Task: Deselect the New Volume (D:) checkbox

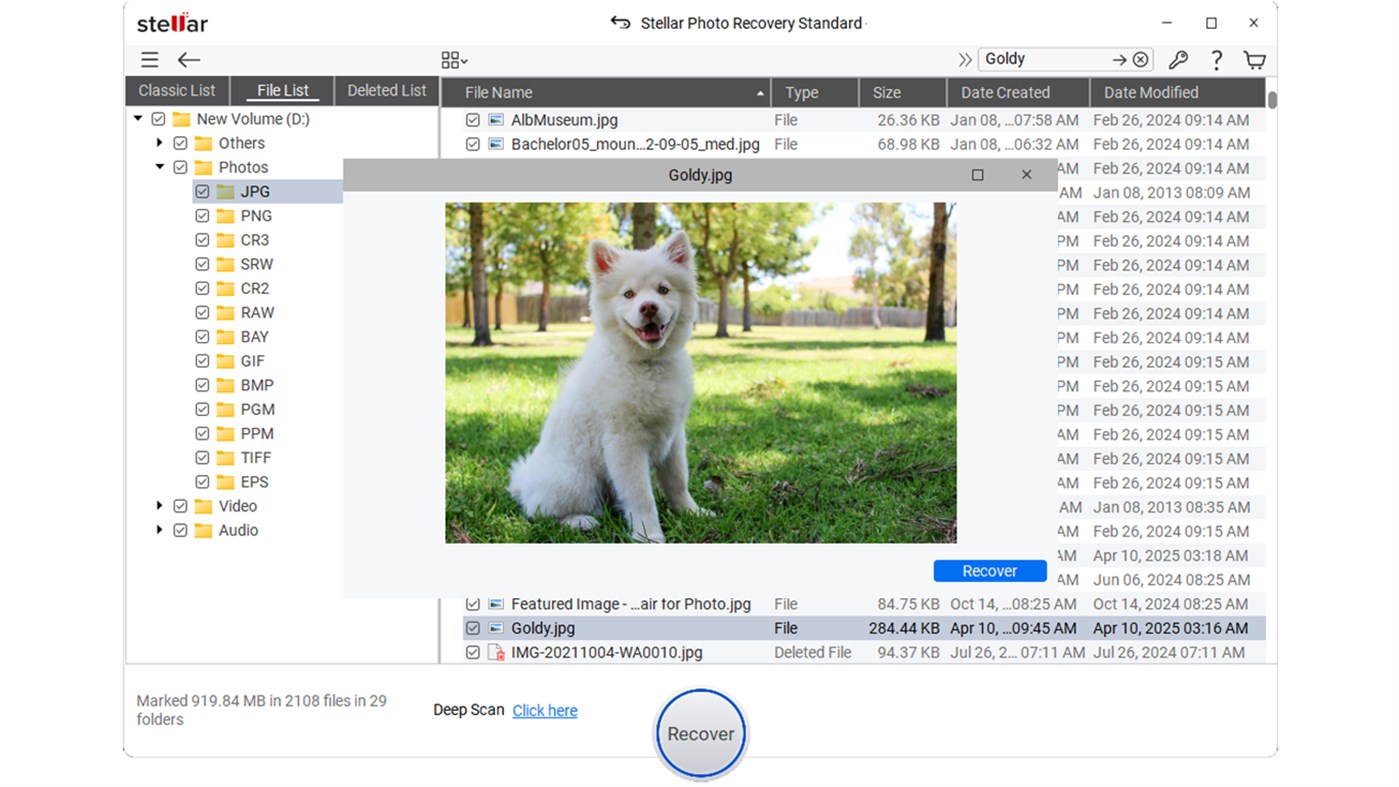Action: tap(158, 118)
